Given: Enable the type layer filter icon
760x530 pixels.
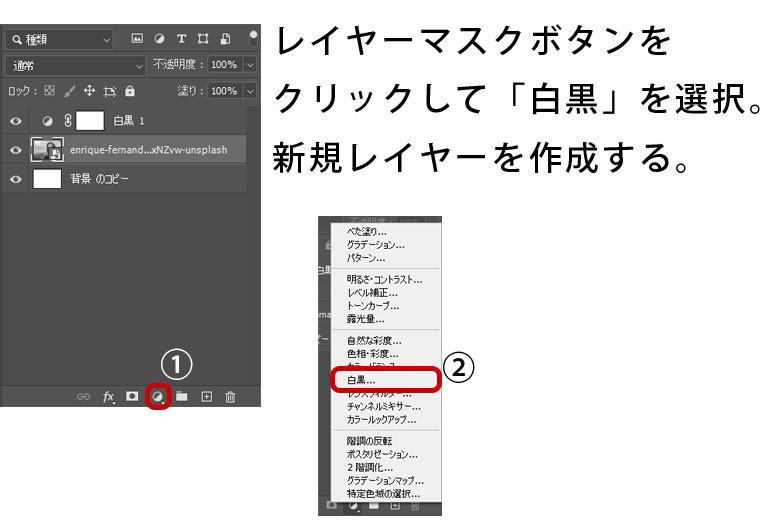Looking at the screenshot, I should 181,39.
